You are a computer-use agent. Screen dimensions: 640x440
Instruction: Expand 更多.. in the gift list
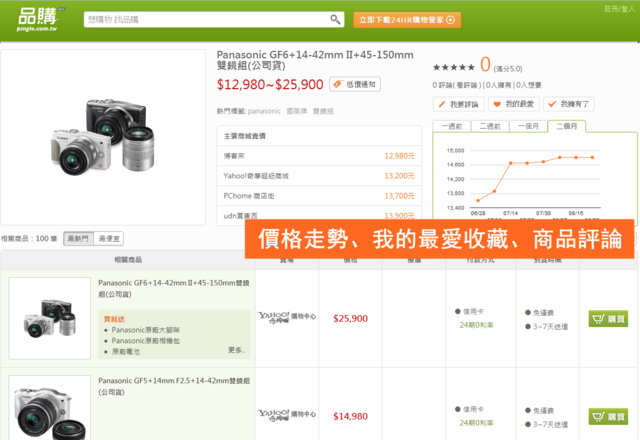coord(236,350)
